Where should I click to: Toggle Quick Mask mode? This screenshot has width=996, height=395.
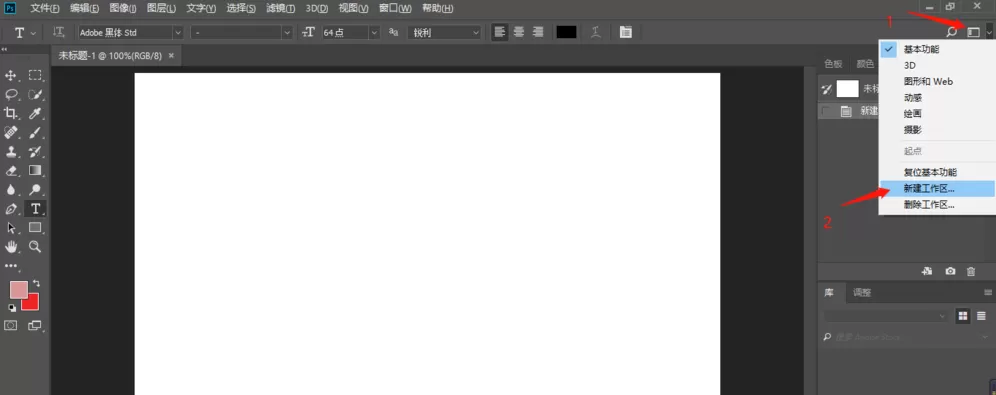point(11,325)
